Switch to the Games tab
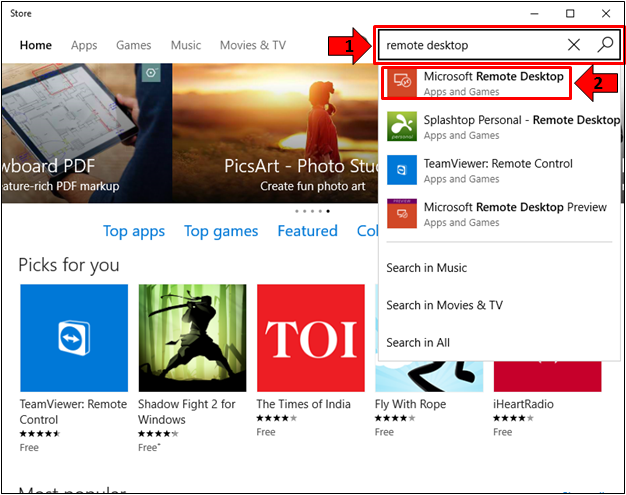The width and height of the screenshot is (626, 495). (x=133, y=45)
